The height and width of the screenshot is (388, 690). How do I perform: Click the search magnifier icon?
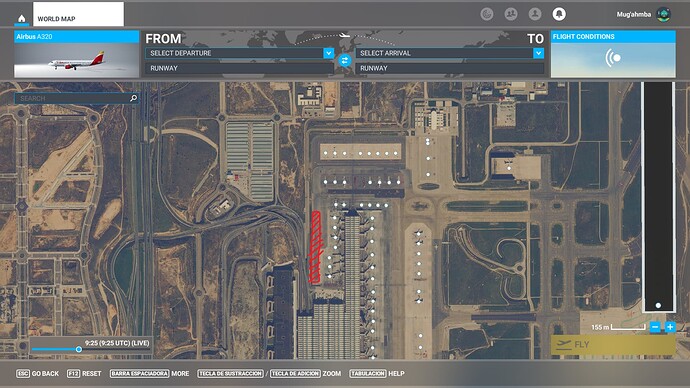point(133,98)
